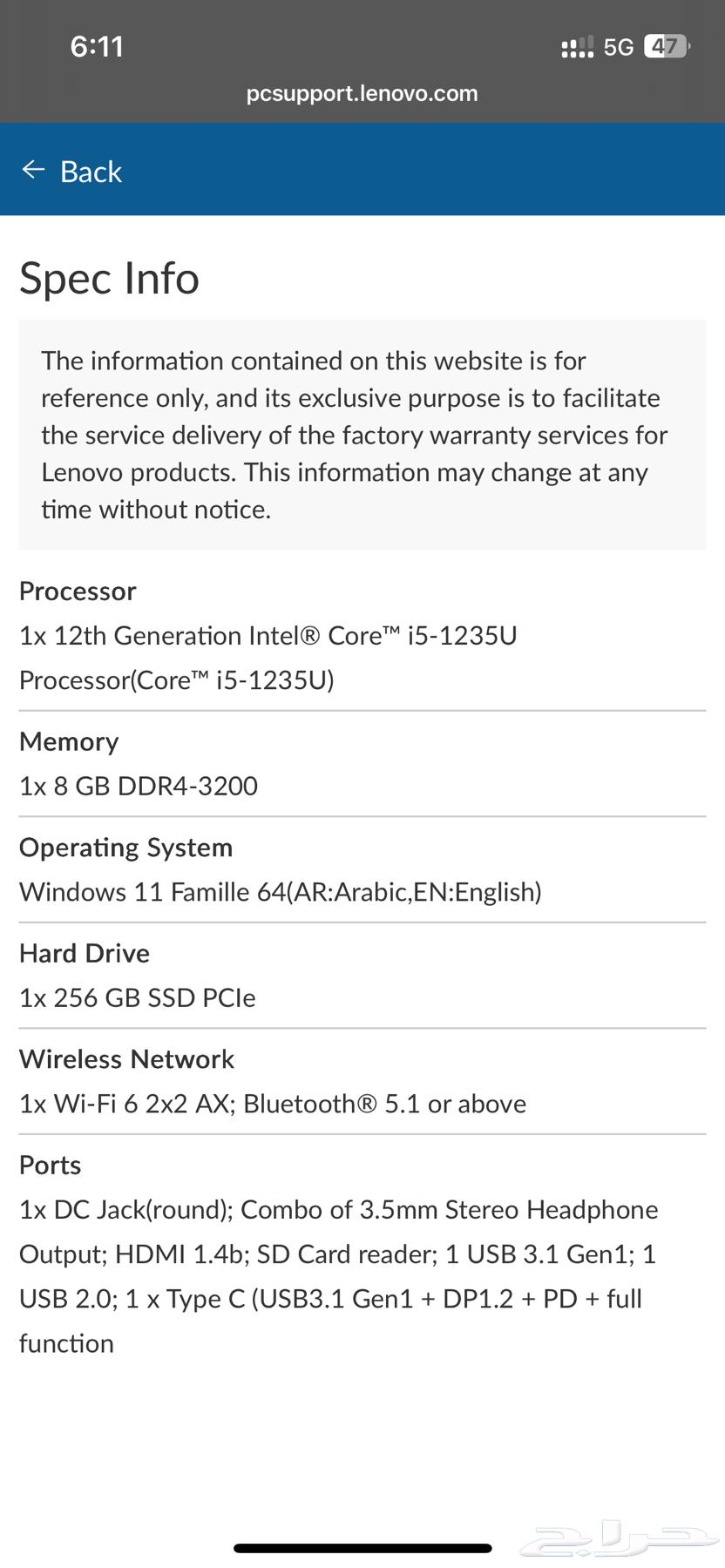
Task: Select the i5-1235U processor text
Action: [x=268, y=636]
